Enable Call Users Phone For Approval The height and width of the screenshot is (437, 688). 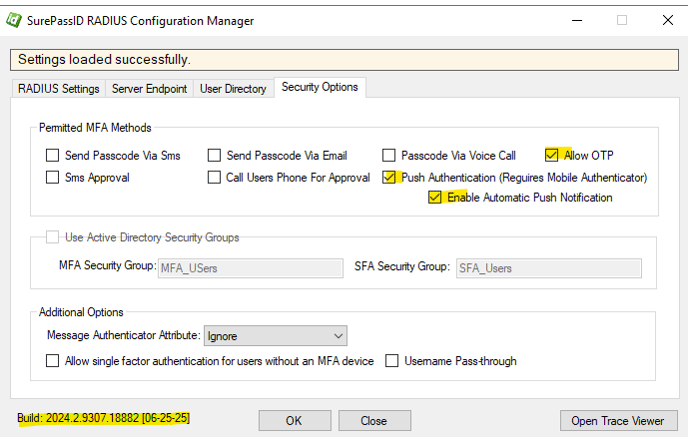click(214, 177)
